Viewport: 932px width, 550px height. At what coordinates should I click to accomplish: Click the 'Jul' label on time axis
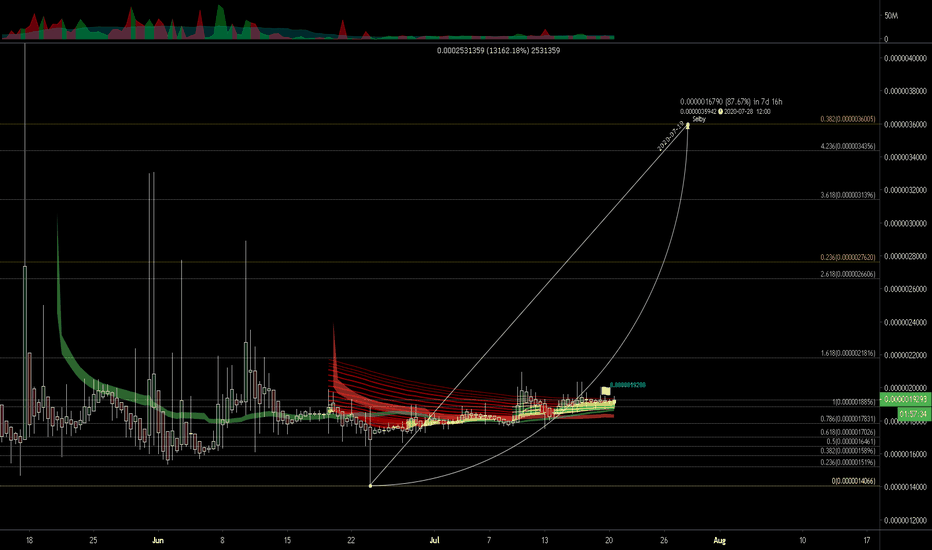pos(434,540)
